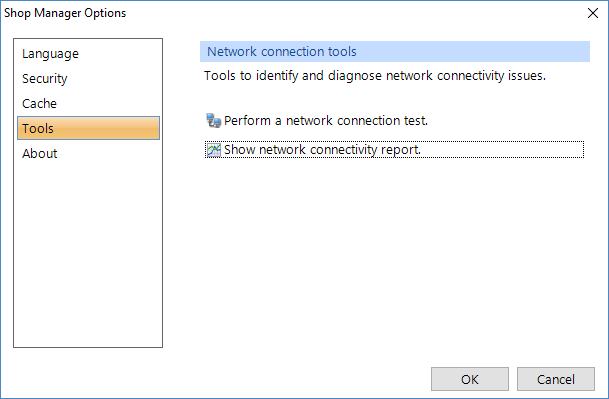Click the network connection test computers icon

pos(213,120)
